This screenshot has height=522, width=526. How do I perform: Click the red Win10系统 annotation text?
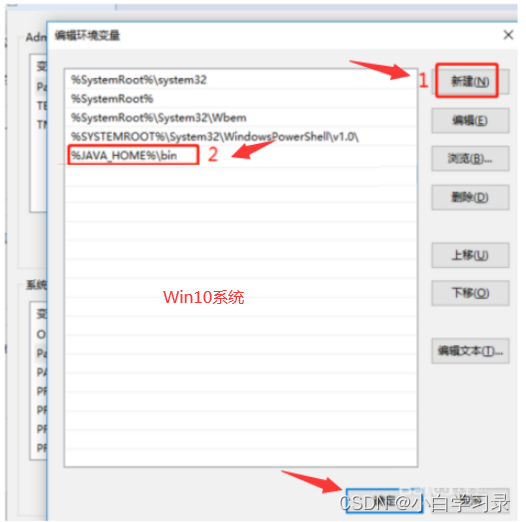204,297
